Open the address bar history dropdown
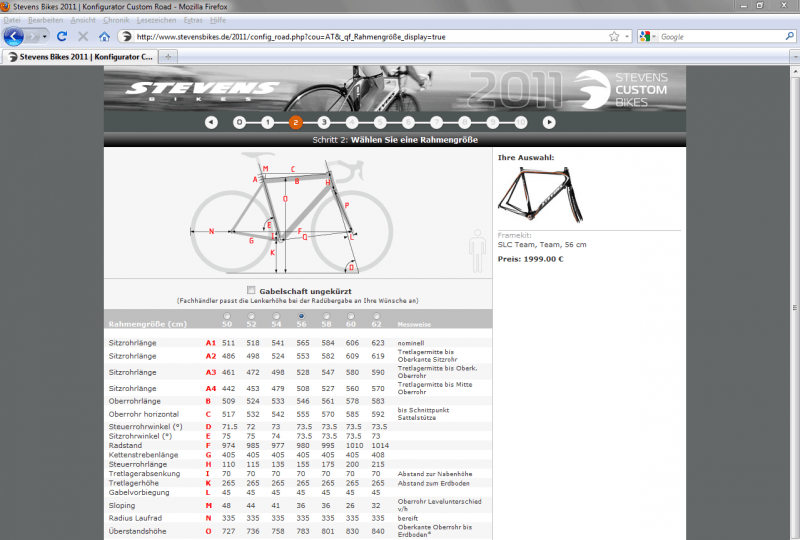The image size is (800, 540). tap(627, 37)
